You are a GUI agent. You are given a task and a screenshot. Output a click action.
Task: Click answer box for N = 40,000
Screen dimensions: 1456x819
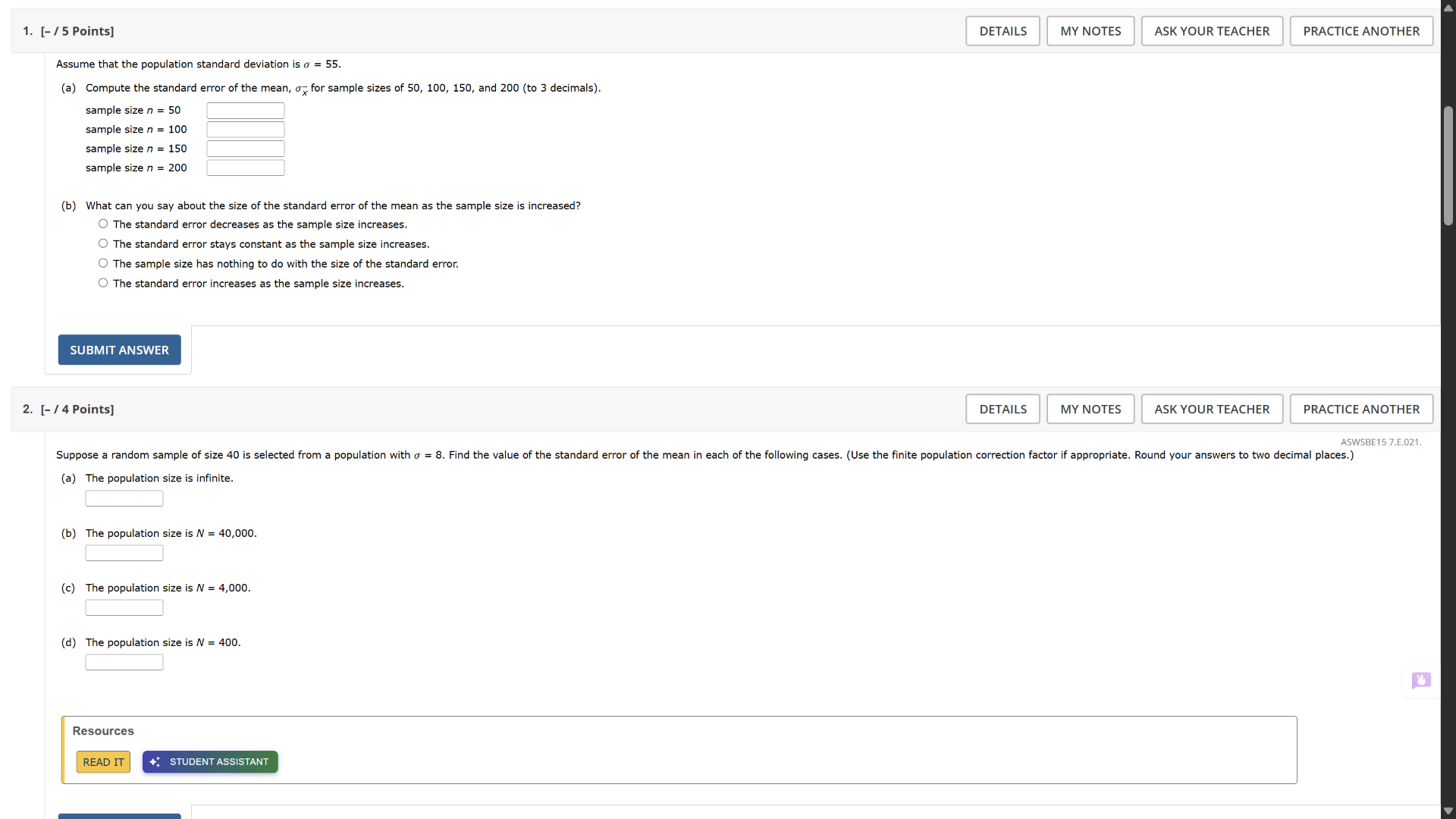coord(124,554)
